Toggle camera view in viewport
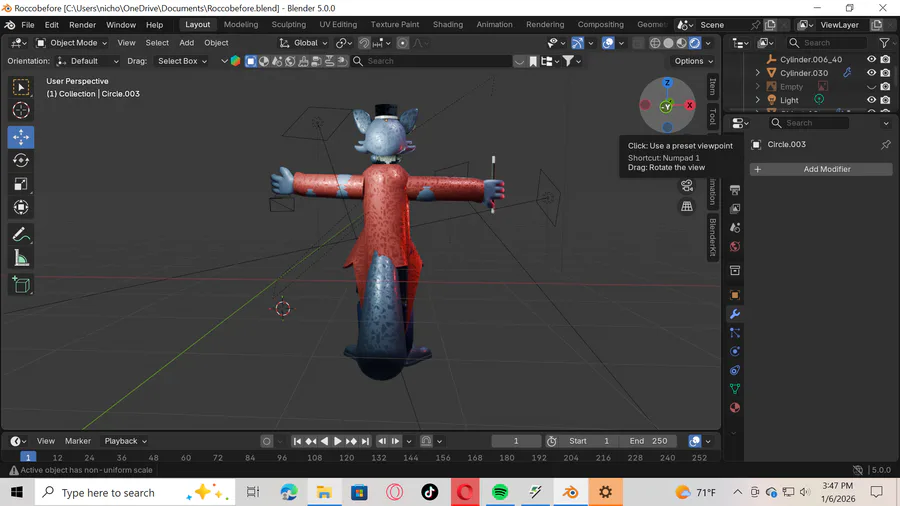 [687, 185]
